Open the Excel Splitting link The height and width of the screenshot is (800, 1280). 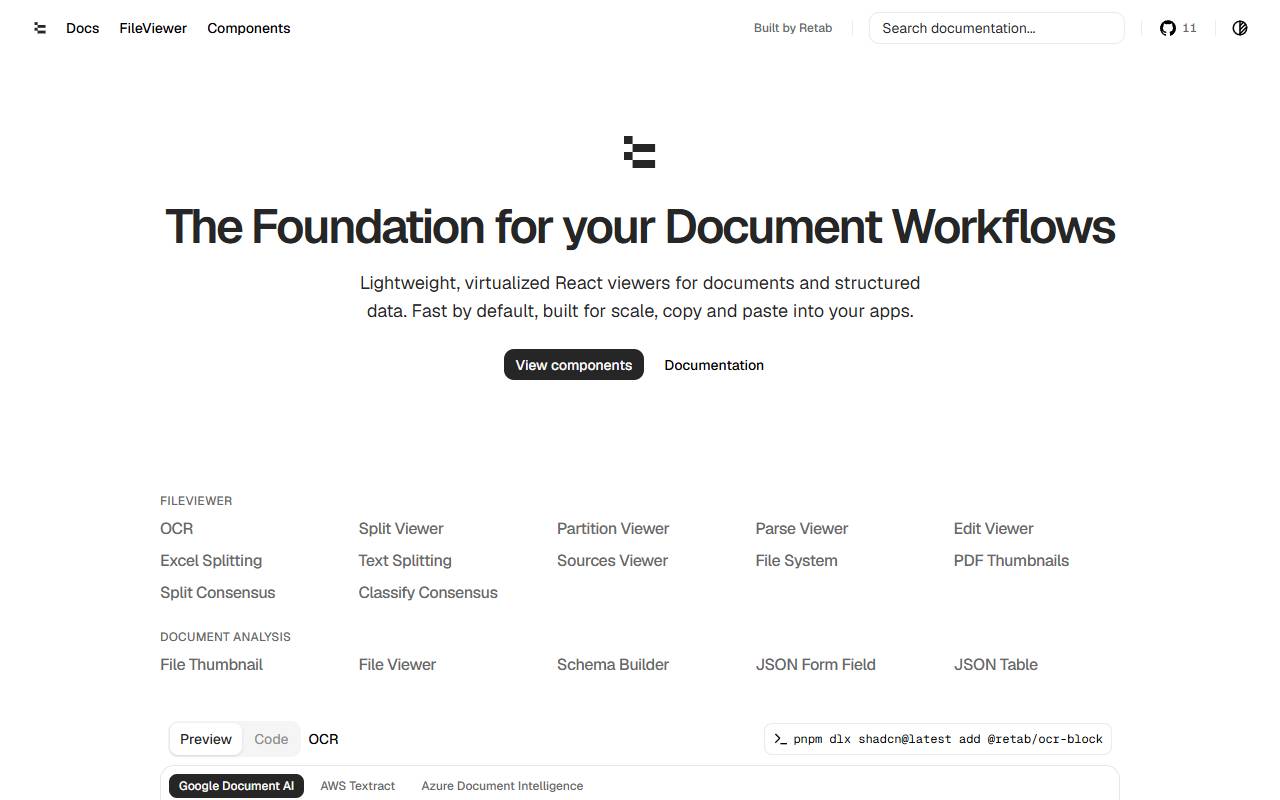(x=211, y=560)
